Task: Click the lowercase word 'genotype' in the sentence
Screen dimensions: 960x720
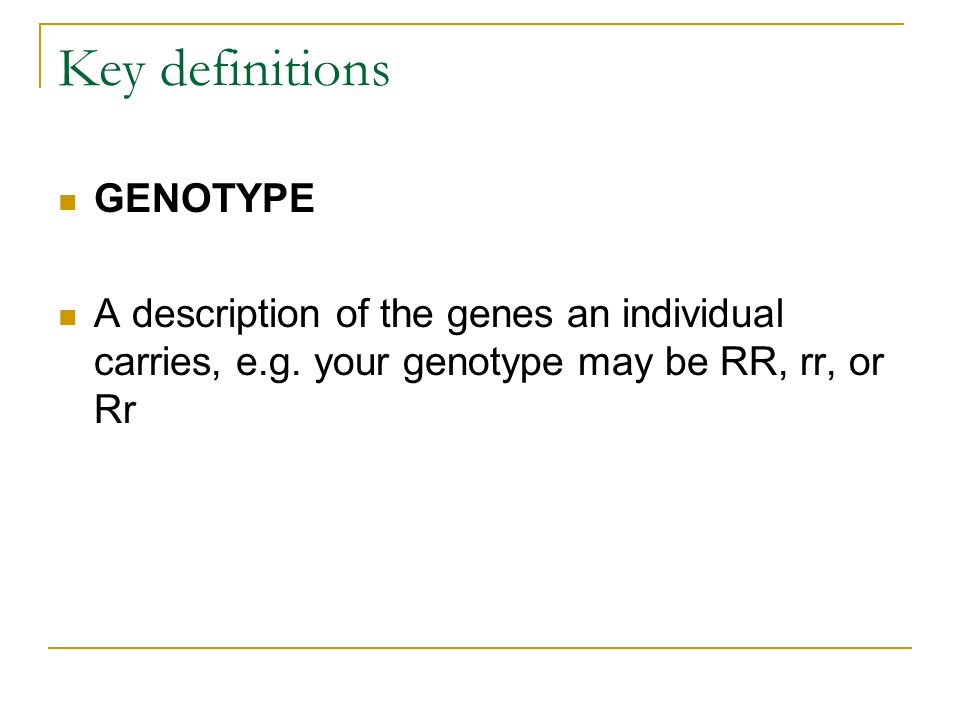Action: coord(483,365)
